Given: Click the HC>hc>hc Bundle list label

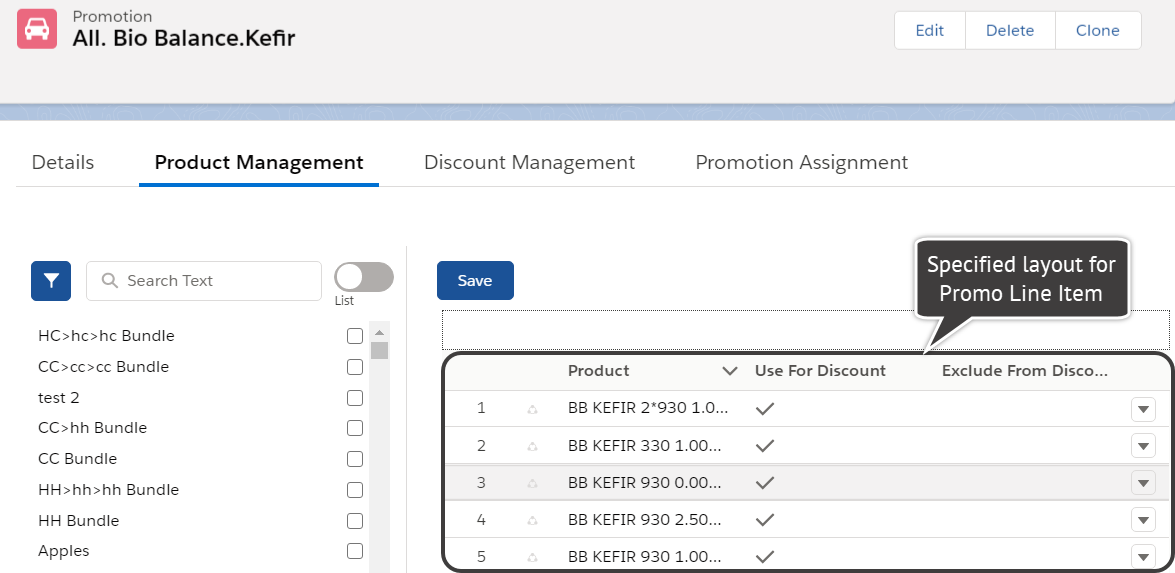Looking at the screenshot, I should click(106, 336).
